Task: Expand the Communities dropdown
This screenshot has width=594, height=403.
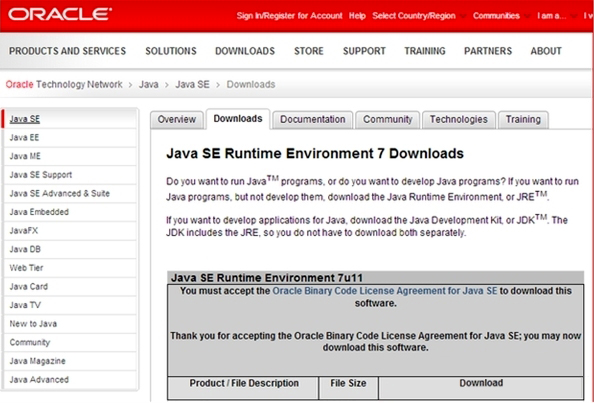Action: (x=501, y=16)
